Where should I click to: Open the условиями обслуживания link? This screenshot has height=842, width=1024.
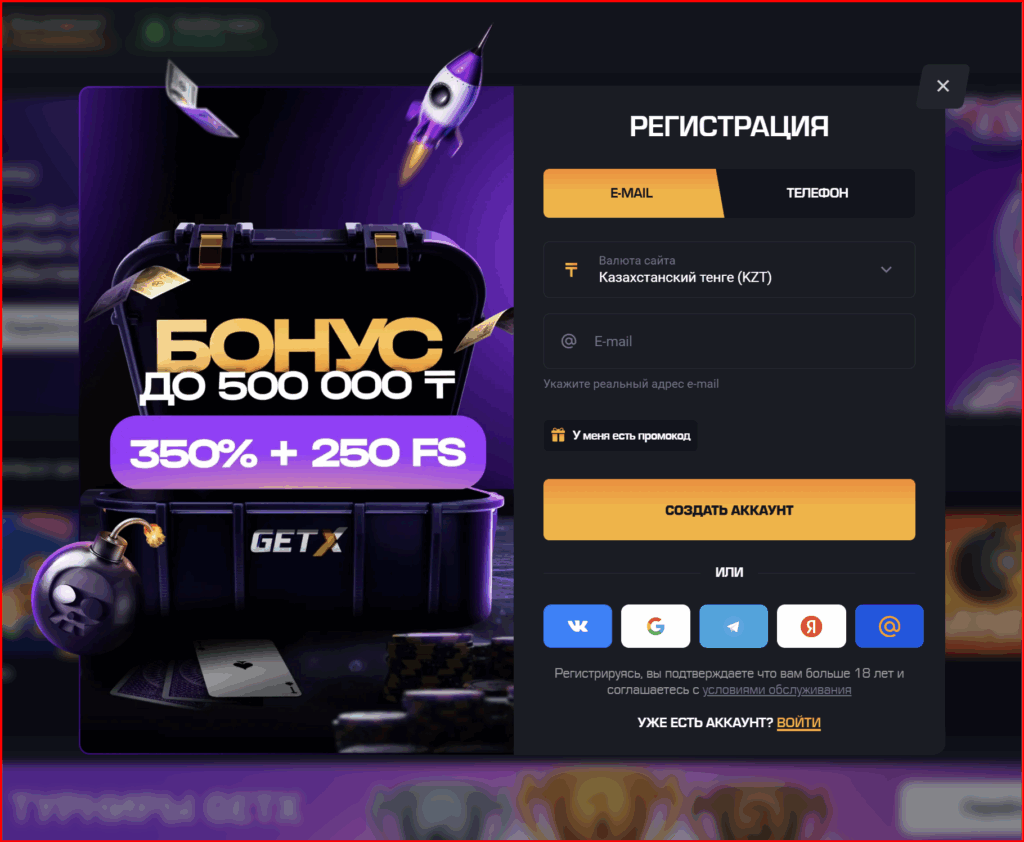[x=776, y=690]
